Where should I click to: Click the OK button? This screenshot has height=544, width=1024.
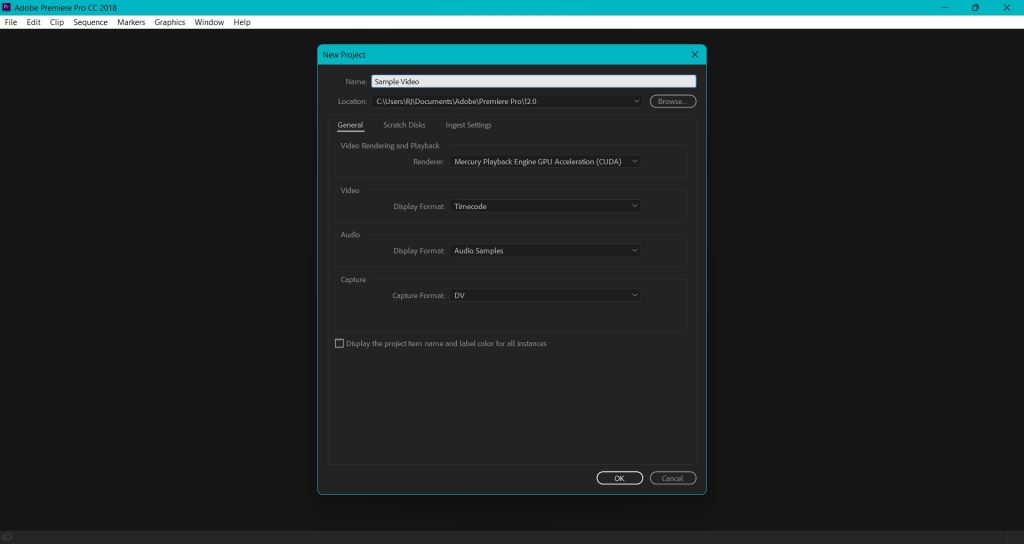point(619,478)
